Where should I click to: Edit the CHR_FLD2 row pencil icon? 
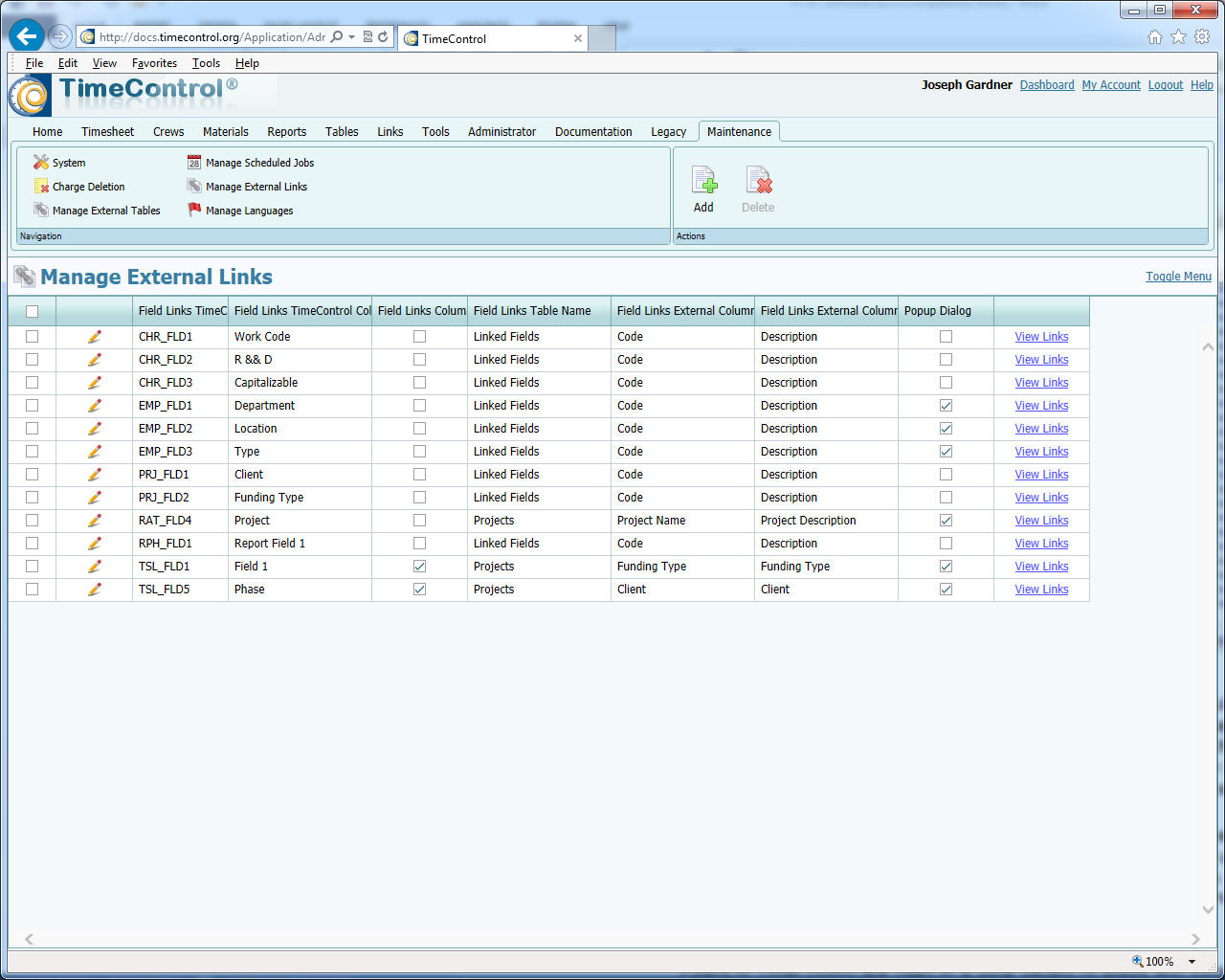pyautogui.click(x=94, y=360)
